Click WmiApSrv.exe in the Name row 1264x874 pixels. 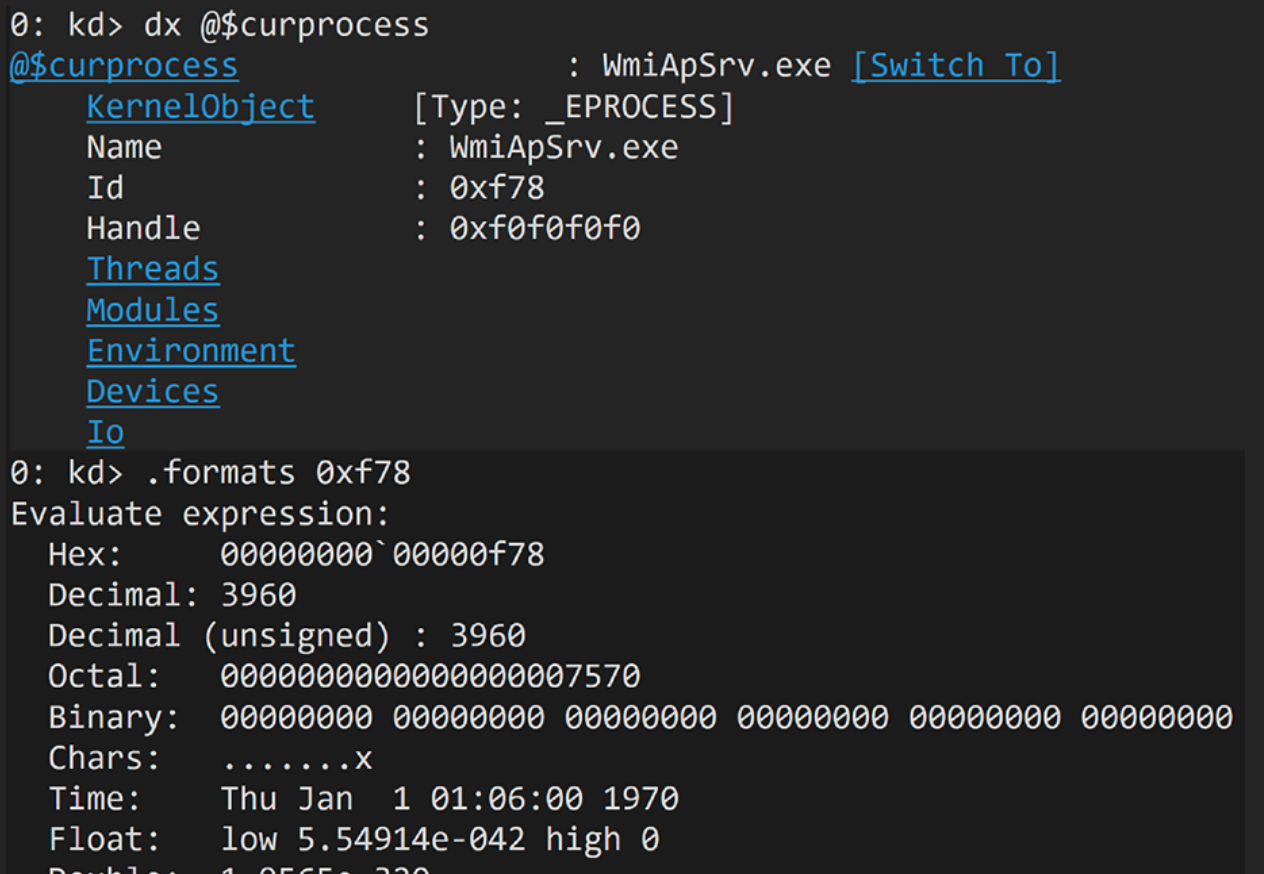[x=563, y=148]
